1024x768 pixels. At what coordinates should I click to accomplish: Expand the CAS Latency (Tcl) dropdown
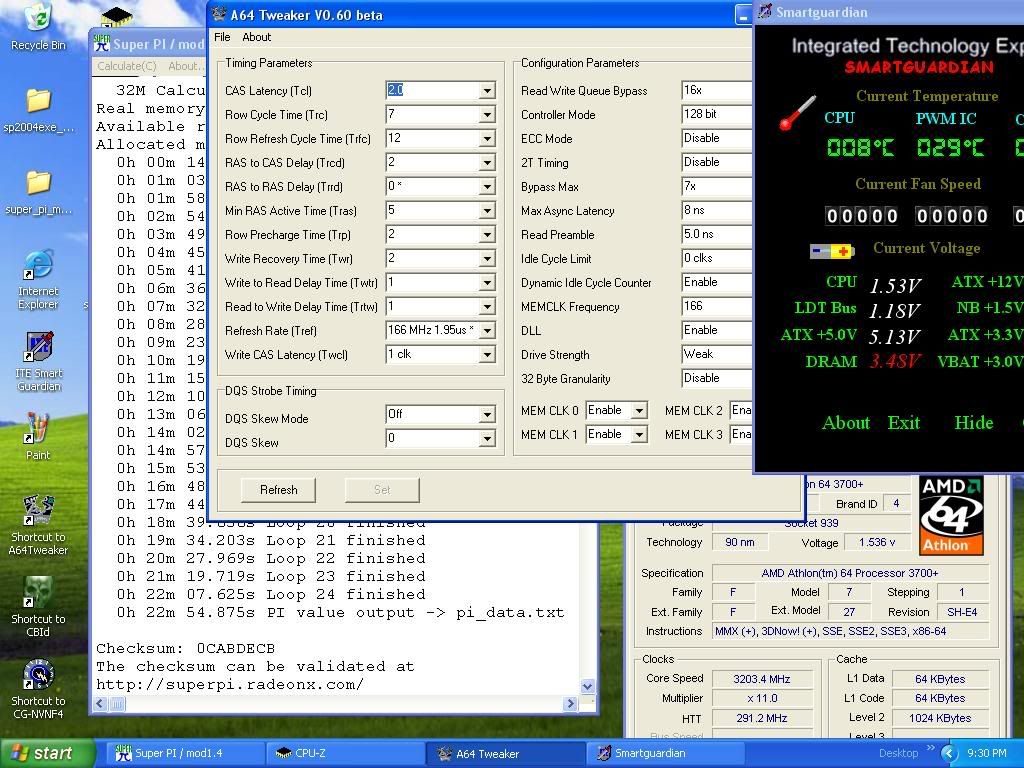coord(487,91)
